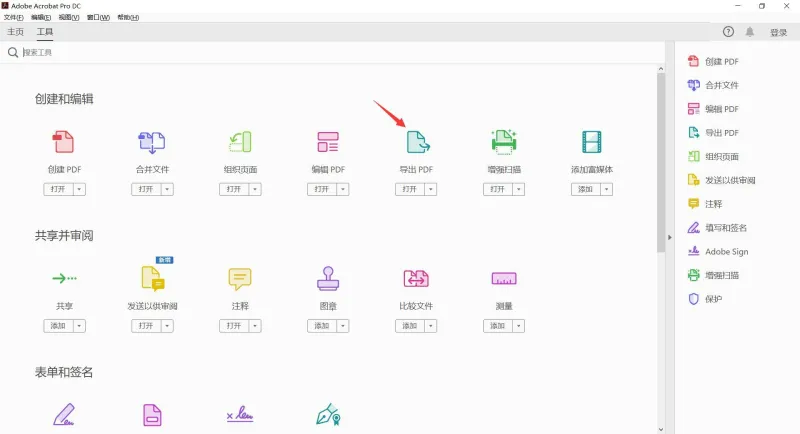Open the 窗口(W) menu
The width and height of the screenshot is (800, 434).
tap(98, 17)
